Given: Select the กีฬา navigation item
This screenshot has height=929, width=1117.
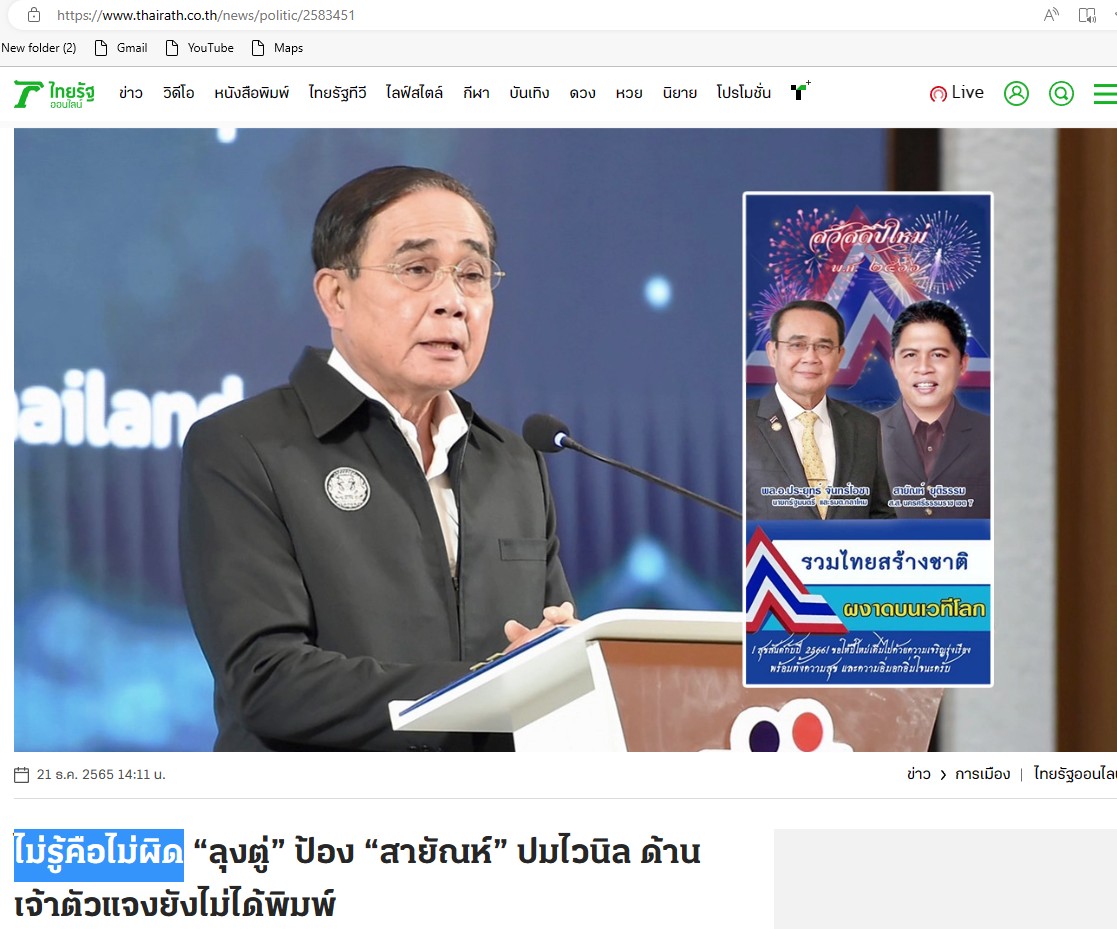Looking at the screenshot, I should click(476, 93).
